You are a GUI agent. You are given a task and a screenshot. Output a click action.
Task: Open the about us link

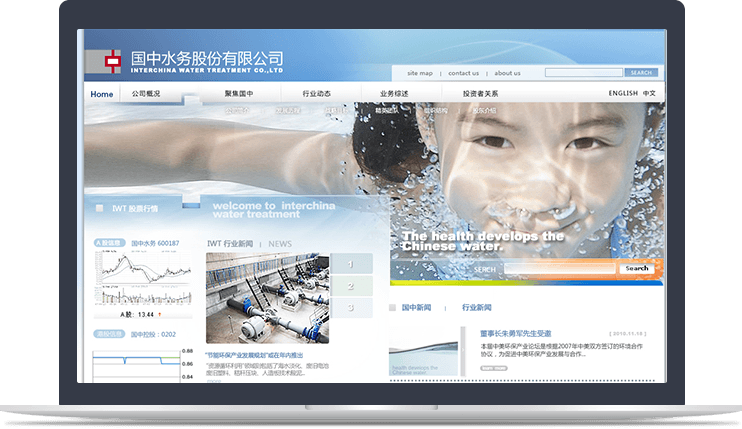(x=507, y=73)
